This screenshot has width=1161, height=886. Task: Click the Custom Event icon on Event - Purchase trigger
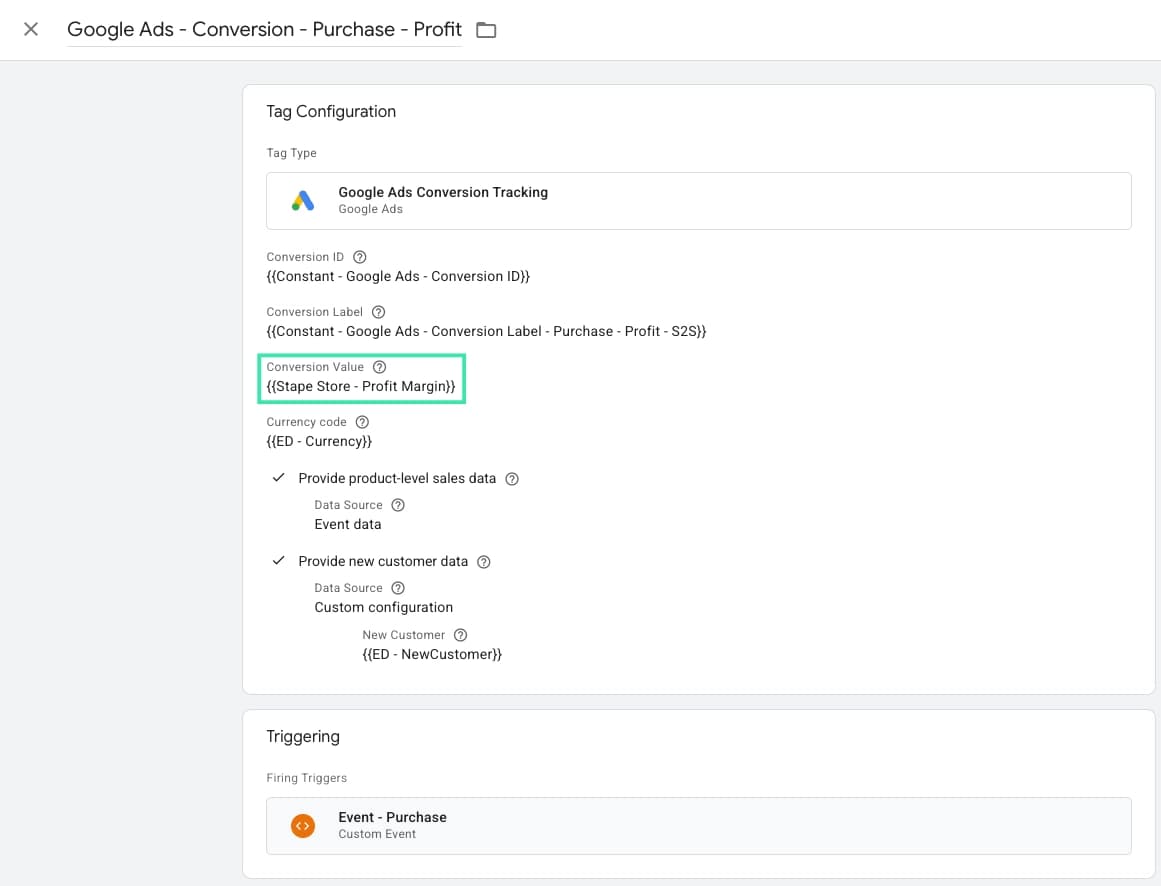[302, 825]
